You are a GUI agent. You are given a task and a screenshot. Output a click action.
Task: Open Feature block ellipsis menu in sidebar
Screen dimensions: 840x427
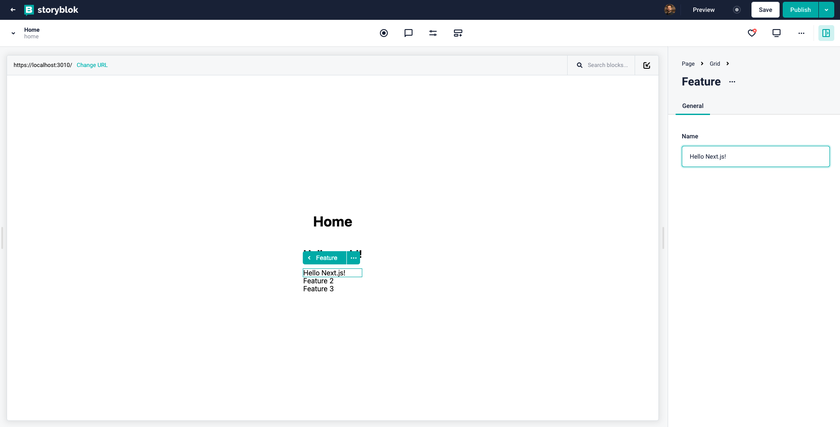click(732, 82)
